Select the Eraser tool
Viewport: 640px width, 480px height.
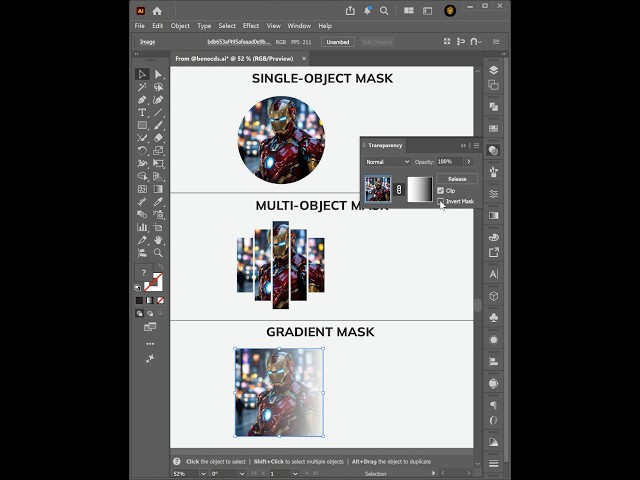click(x=158, y=138)
